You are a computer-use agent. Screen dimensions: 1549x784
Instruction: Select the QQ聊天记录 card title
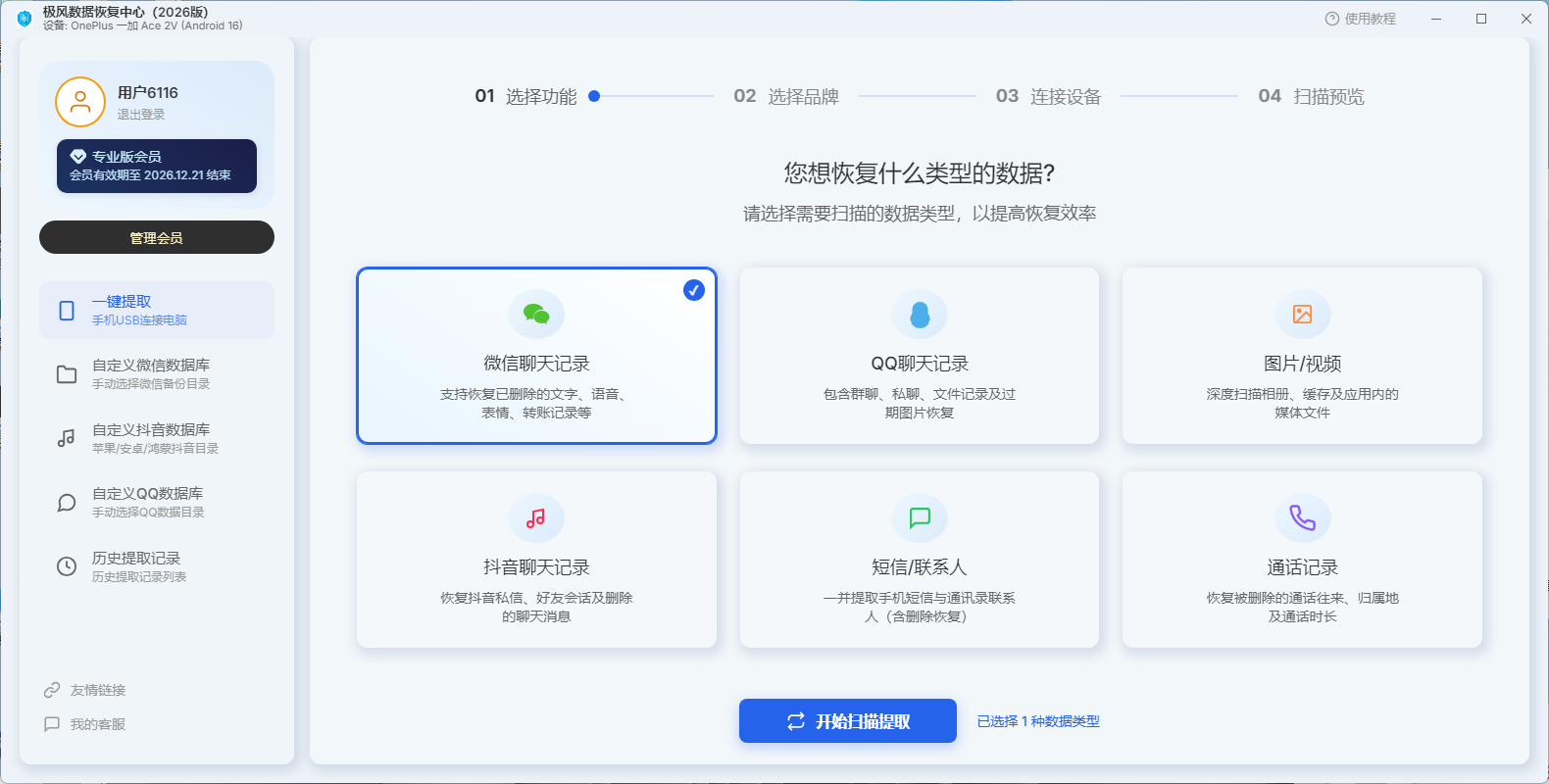click(920, 364)
